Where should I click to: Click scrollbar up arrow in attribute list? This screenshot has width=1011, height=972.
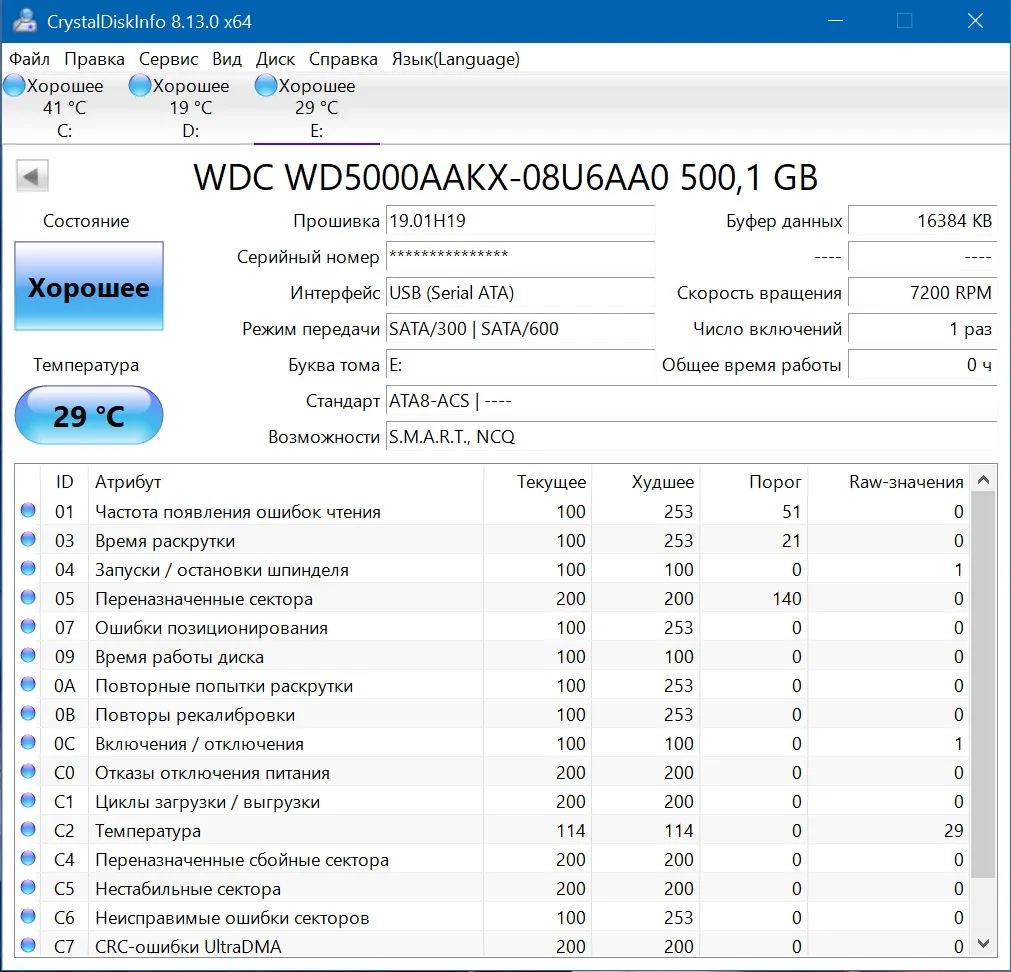pyautogui.click(x=983, y=480)
